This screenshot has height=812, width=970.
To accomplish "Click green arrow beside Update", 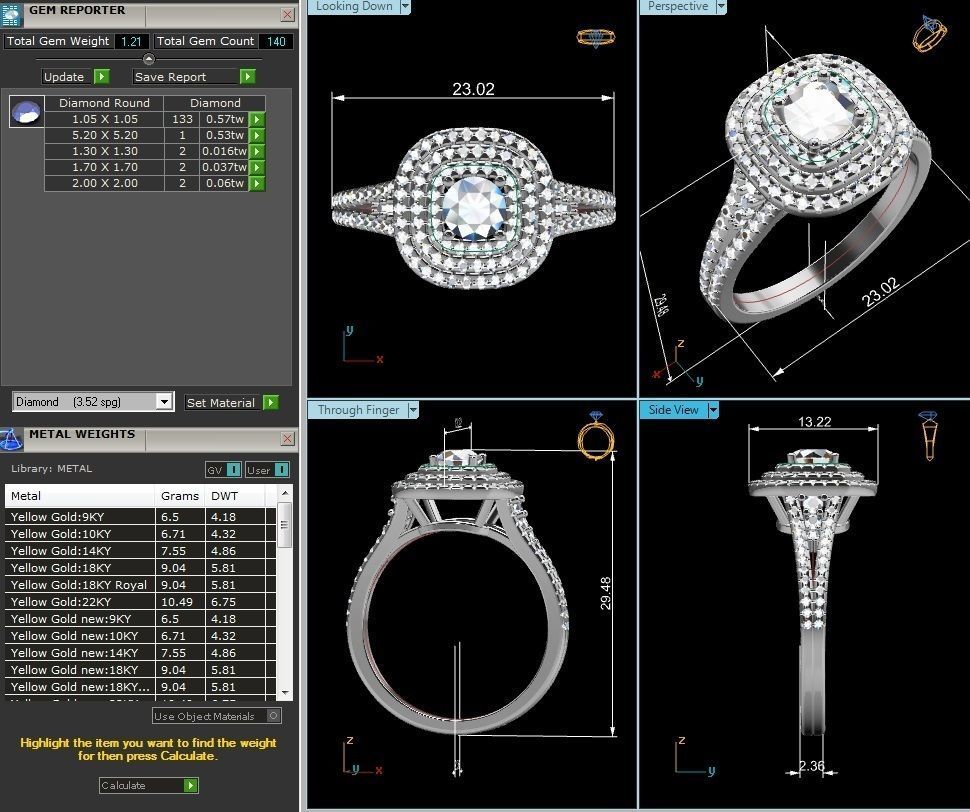I will (101, 77).
